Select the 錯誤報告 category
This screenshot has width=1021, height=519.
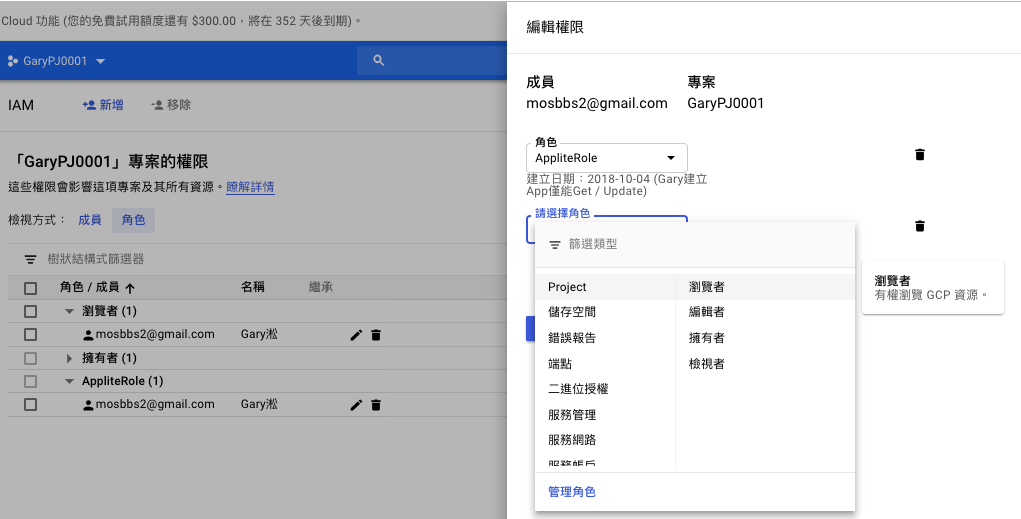coord(605,338)
